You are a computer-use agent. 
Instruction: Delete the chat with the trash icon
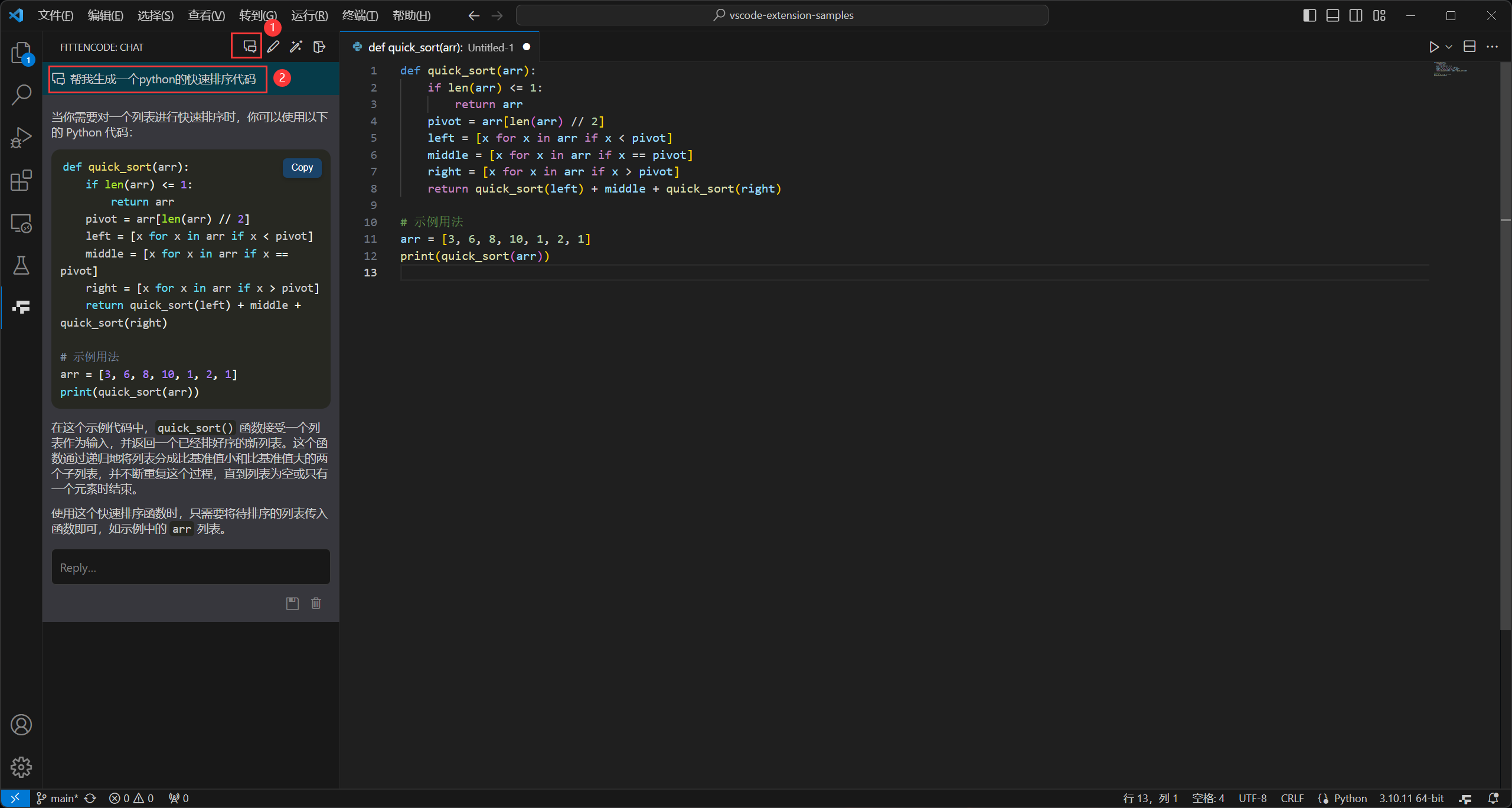316,603
